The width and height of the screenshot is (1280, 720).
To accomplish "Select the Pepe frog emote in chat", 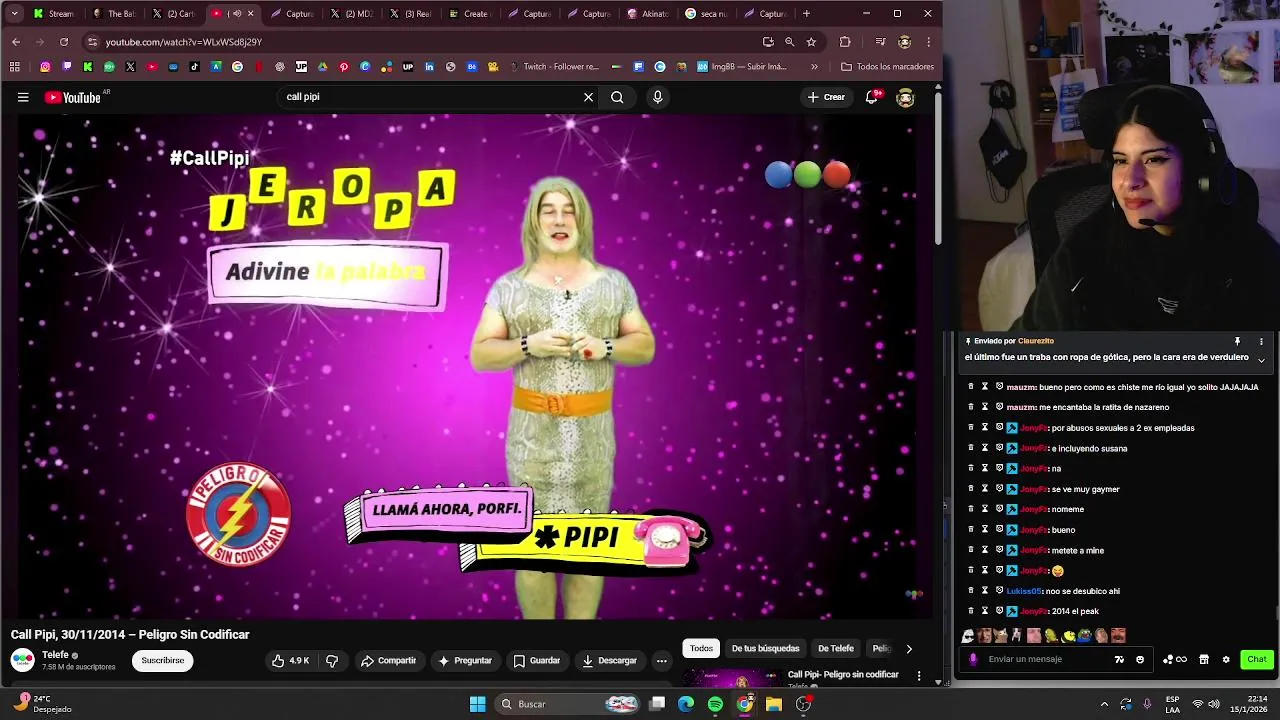I will point(1084,636).
